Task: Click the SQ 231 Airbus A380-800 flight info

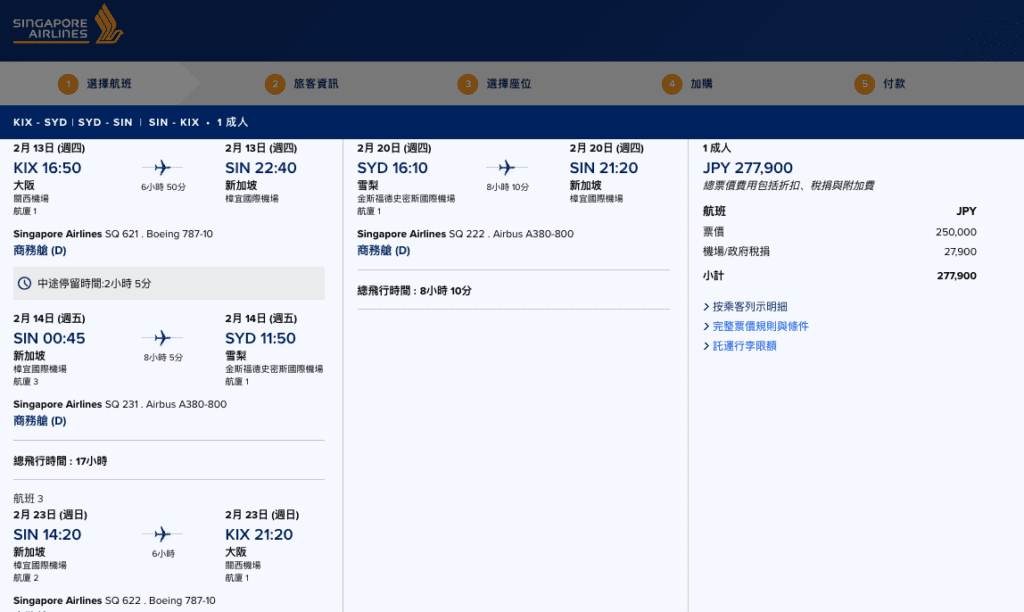Action: [x=120, y=404]
